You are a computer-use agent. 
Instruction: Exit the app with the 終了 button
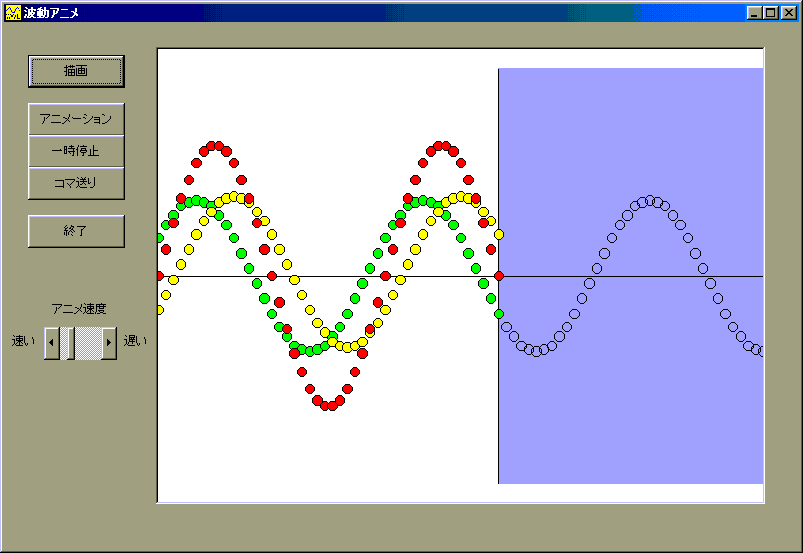pyautogui.click(x=76, y=231)
